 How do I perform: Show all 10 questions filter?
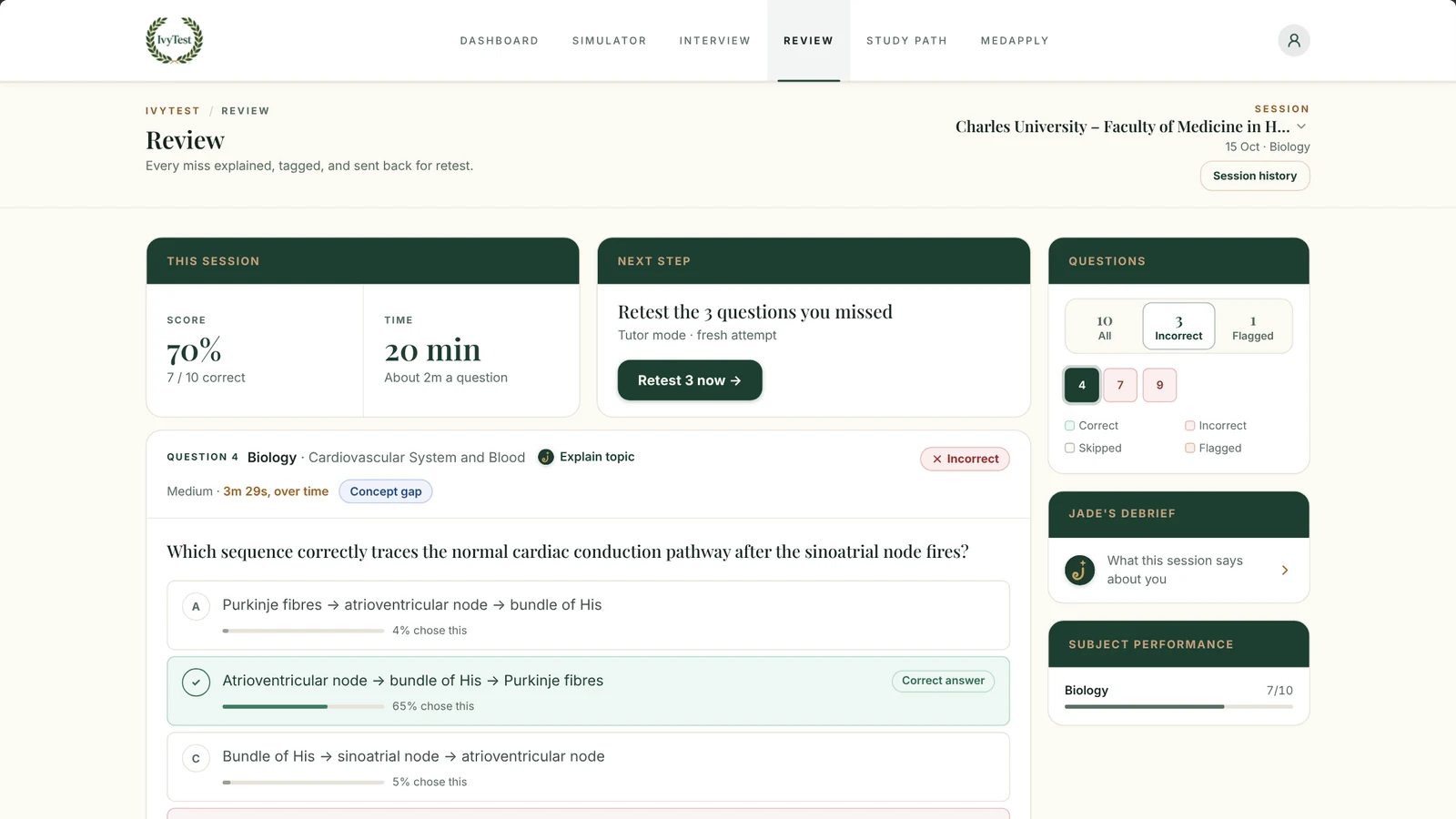pos(1105,327)
